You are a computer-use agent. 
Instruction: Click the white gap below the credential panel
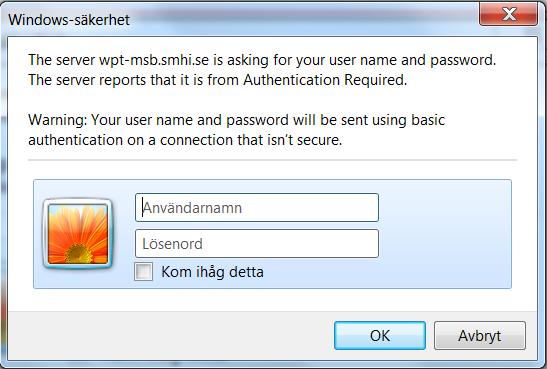click(272, 300)
